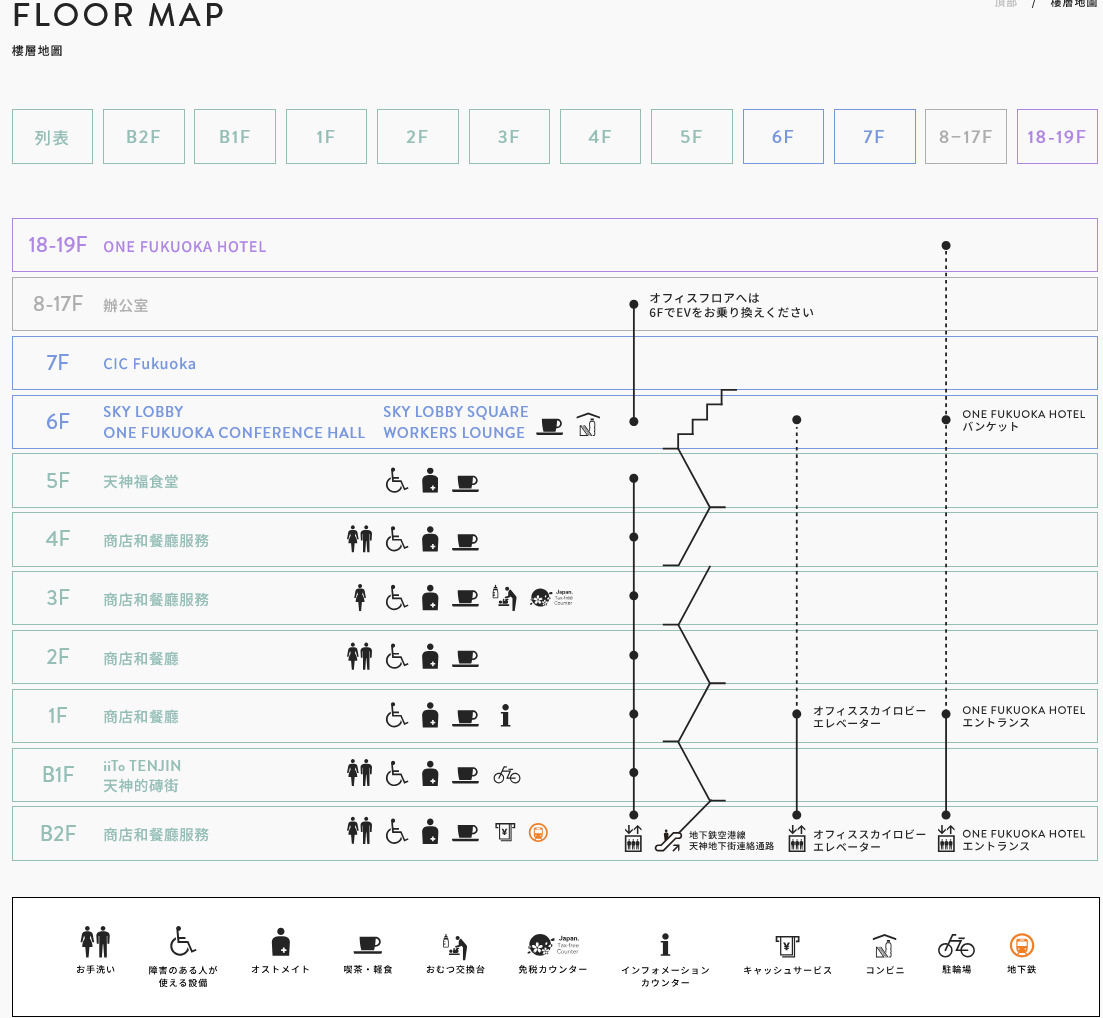The height and width of the screenshot is (1018, 1103).
Task: Switch to the 18-19F tab
Action: pos(1056,137)
